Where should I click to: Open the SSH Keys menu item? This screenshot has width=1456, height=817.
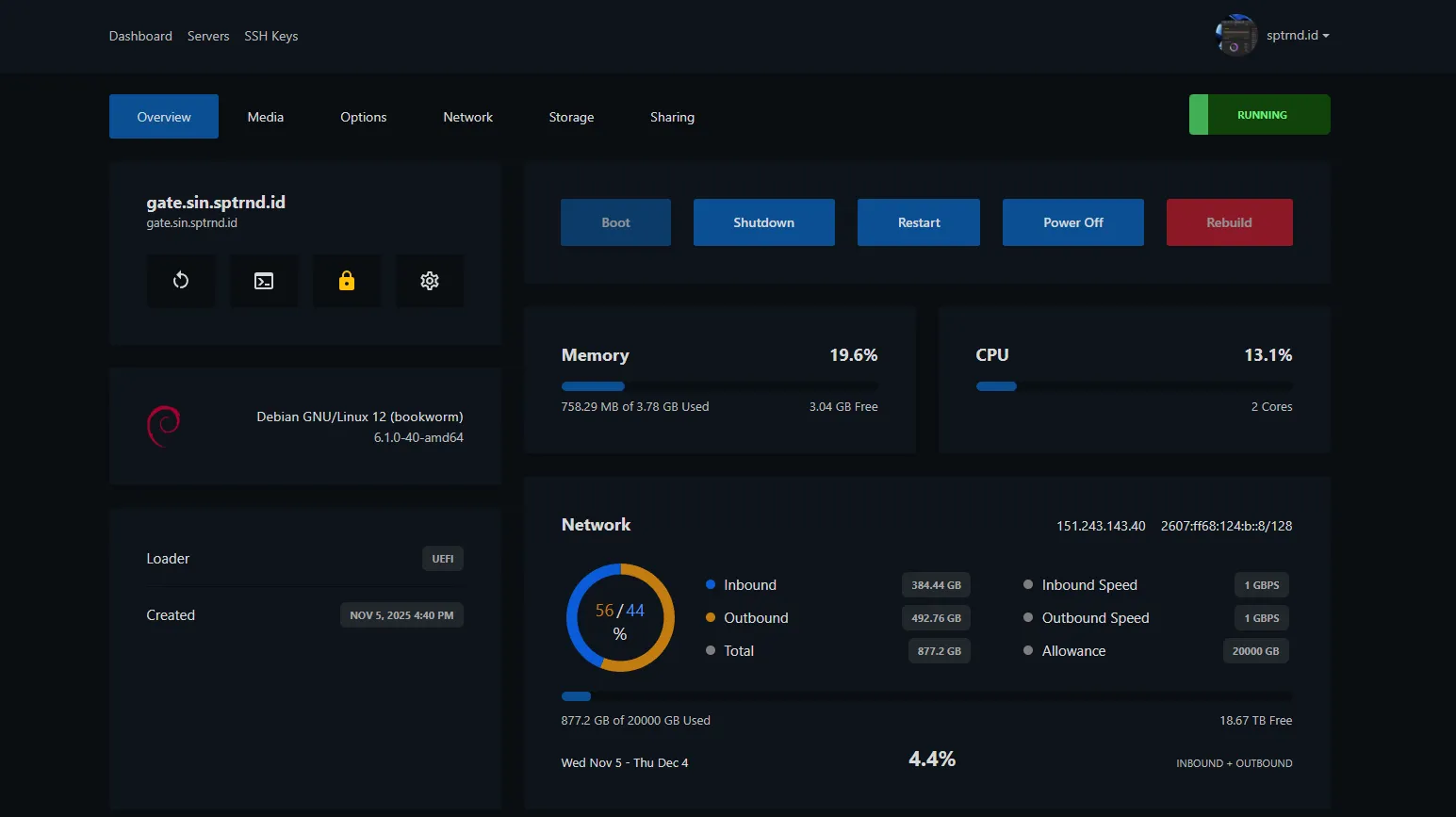[270, 36]
